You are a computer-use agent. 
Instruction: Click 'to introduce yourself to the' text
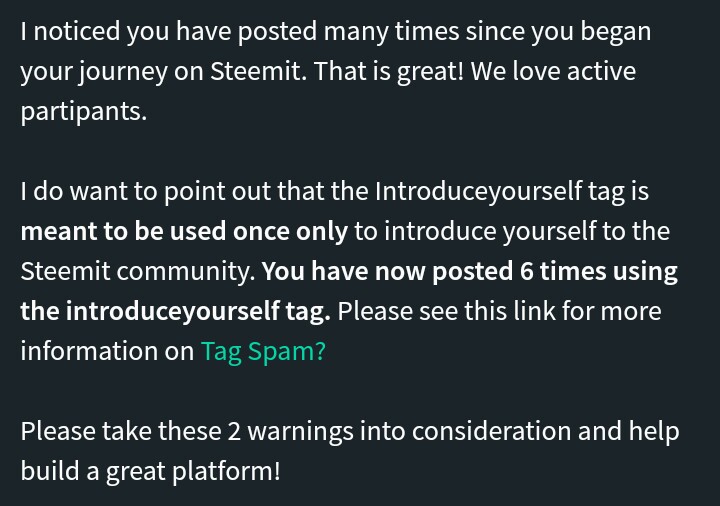(x=512, y=231)
